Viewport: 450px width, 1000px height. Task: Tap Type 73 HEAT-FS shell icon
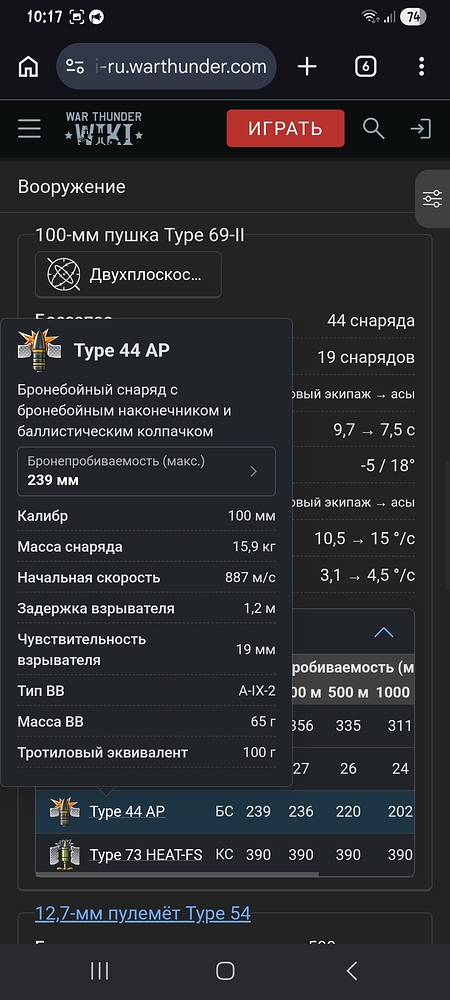[x=64, y=855]
